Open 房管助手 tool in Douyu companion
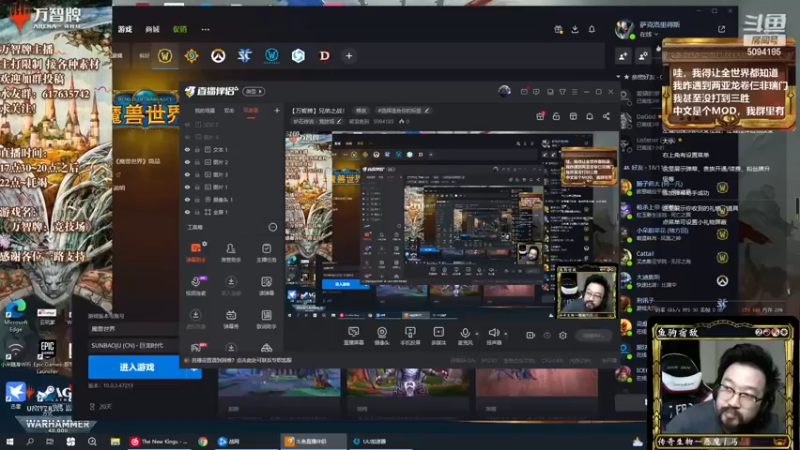800x450 pixels. pyautogui.click(x=231, y=252)
